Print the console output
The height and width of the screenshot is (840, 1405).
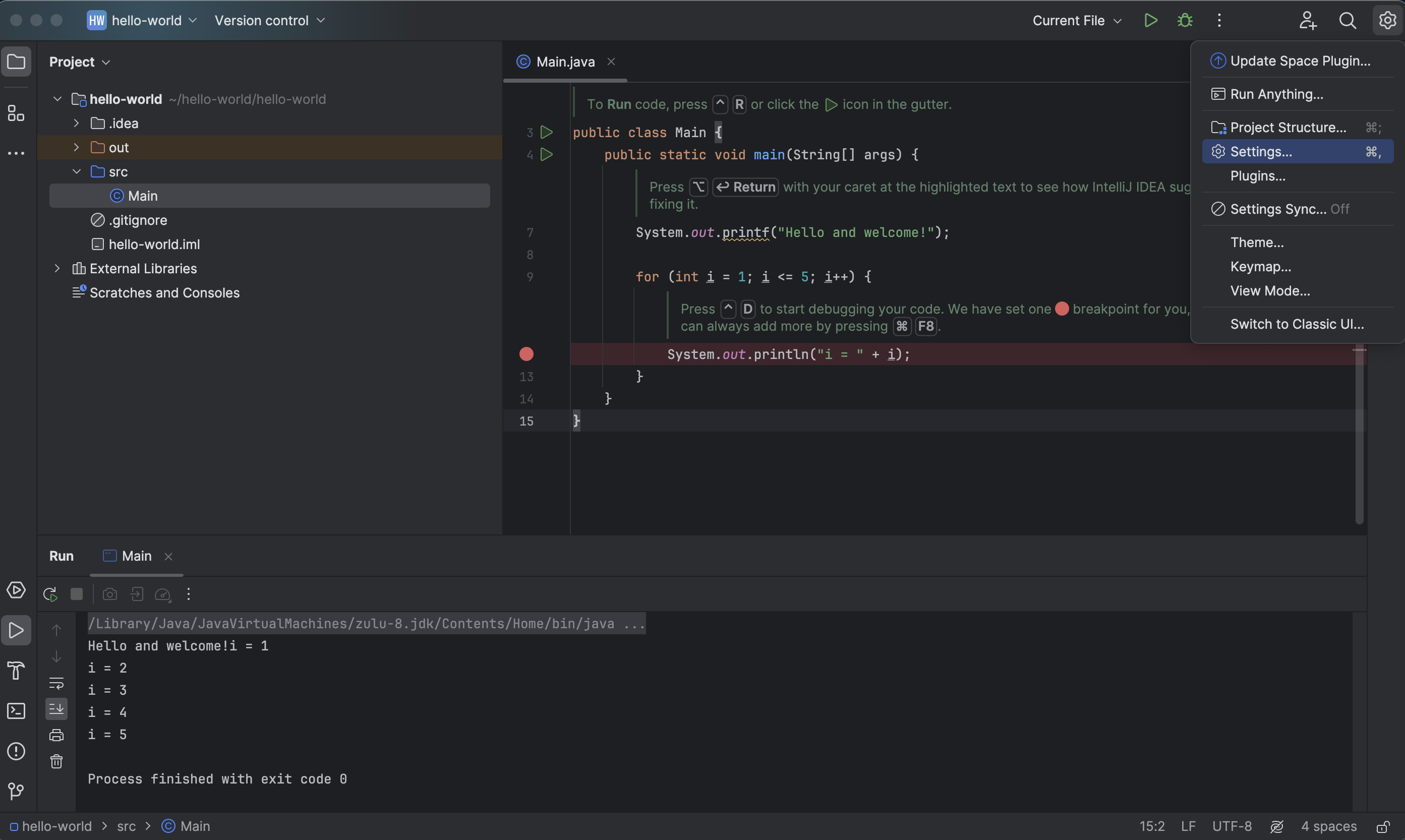(56, 735)
